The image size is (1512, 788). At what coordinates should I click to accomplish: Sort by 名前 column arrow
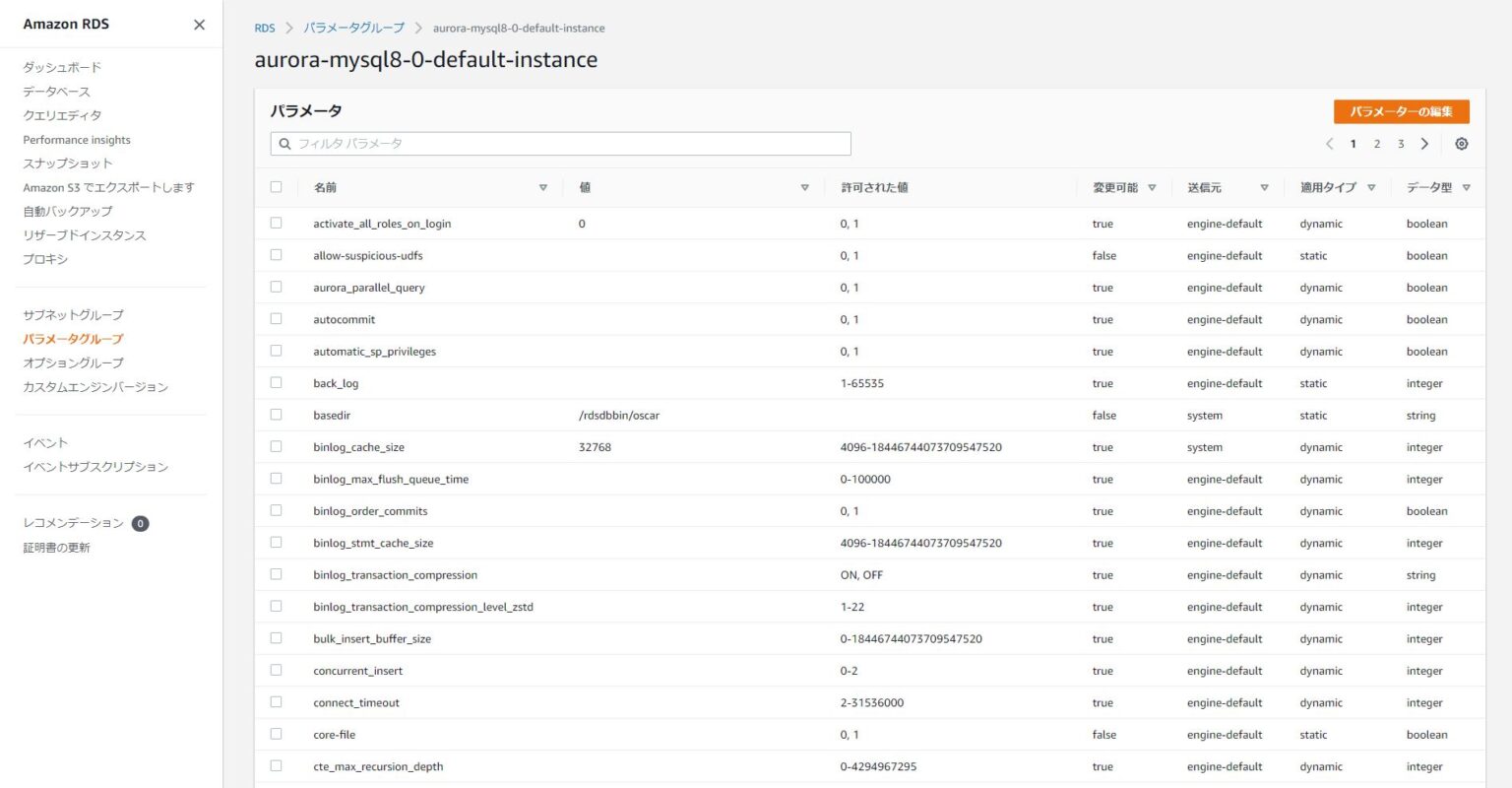[x=542, y=187]
